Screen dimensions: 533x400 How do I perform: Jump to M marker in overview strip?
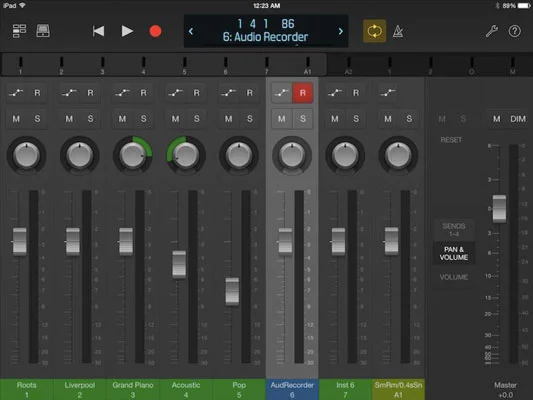tap(513, 66)
